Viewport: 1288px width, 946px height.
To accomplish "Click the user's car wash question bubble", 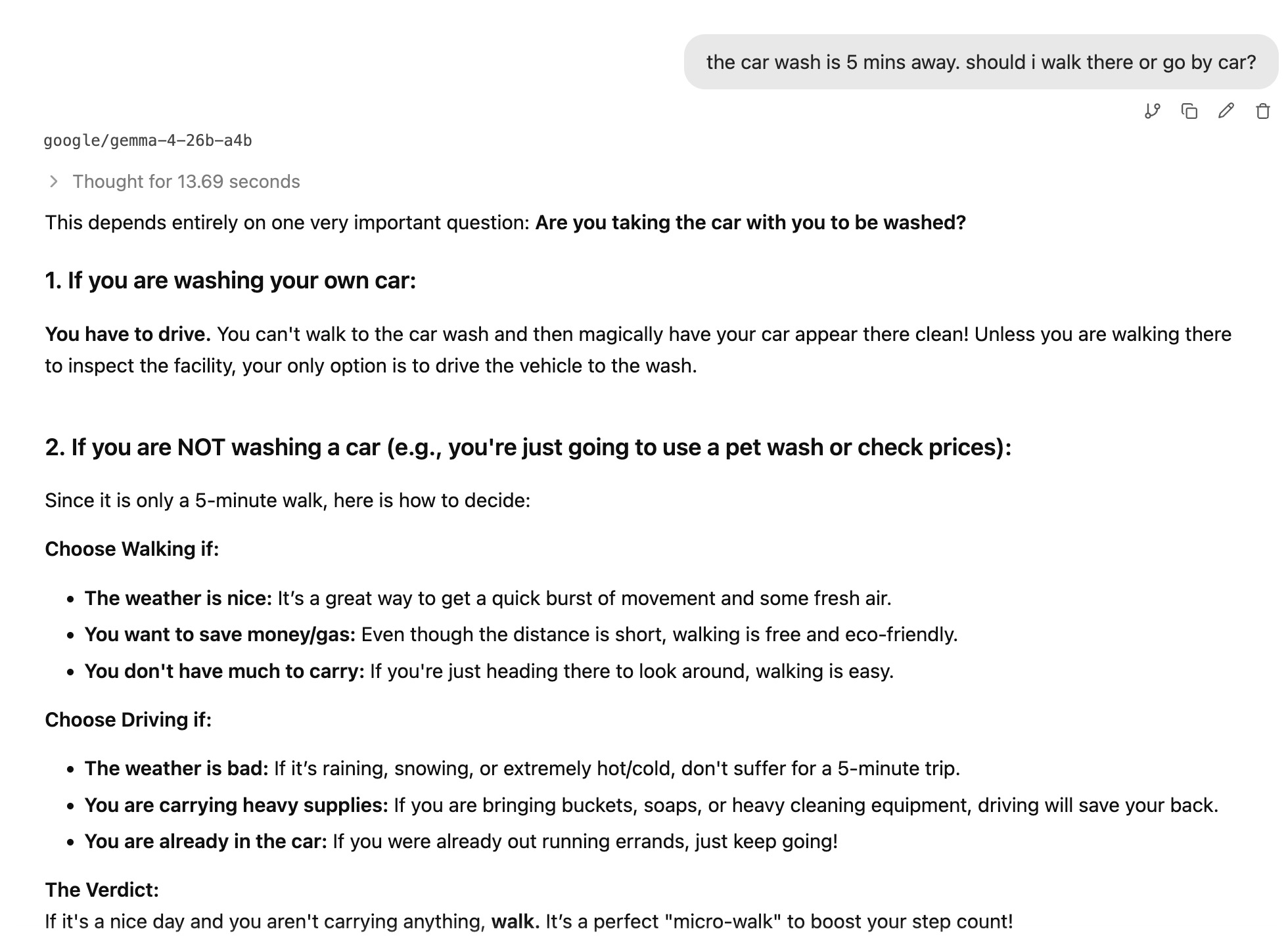I will tap(980, 62).
